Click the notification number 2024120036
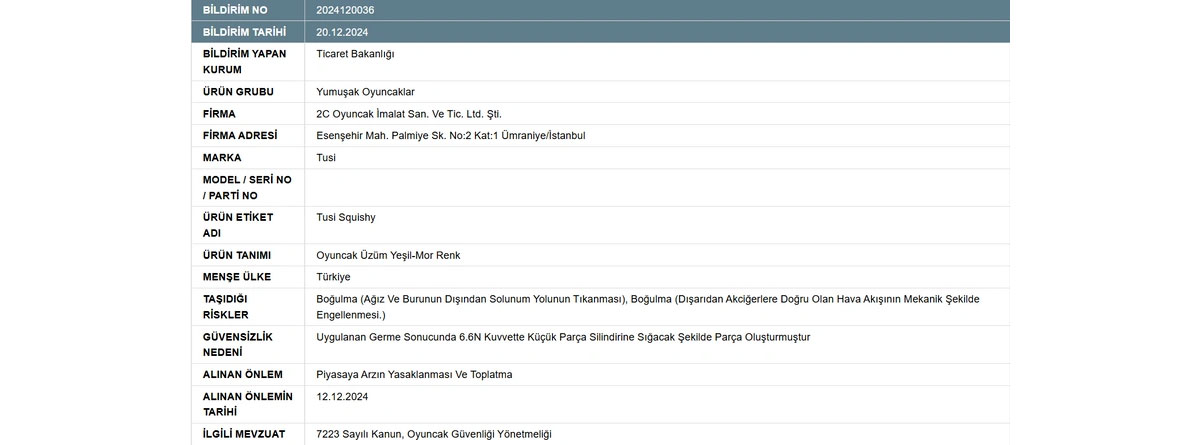The width and height of the screenshot is (1200, 445). [x=346, y=10]
